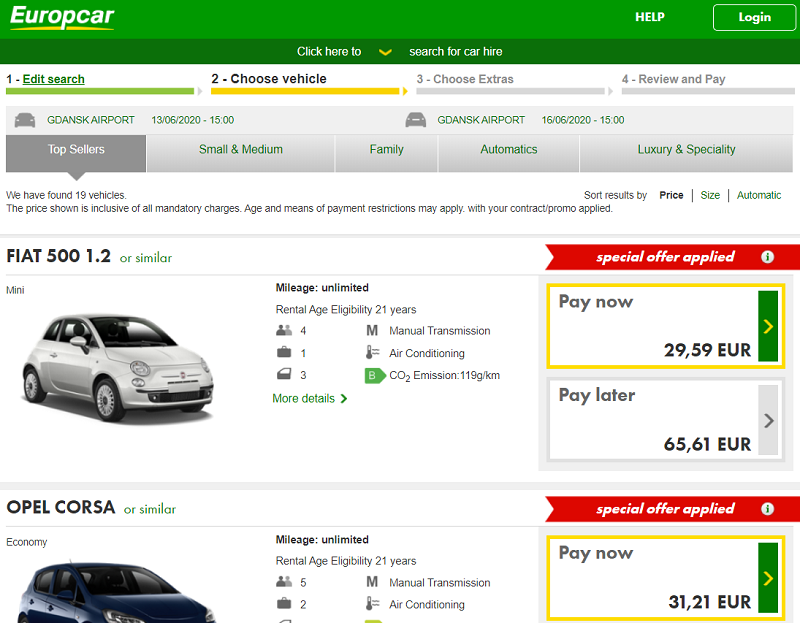Open More details for the Fiat 500

(x=310, y=398)
